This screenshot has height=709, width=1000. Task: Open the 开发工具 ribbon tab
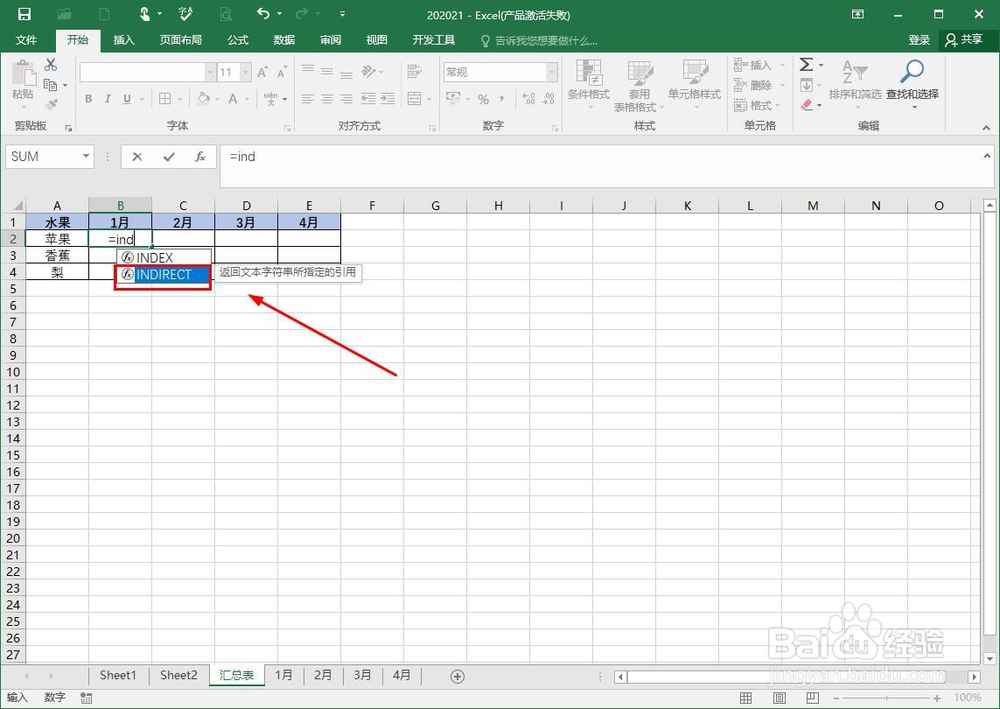click(x=434, y=40)
